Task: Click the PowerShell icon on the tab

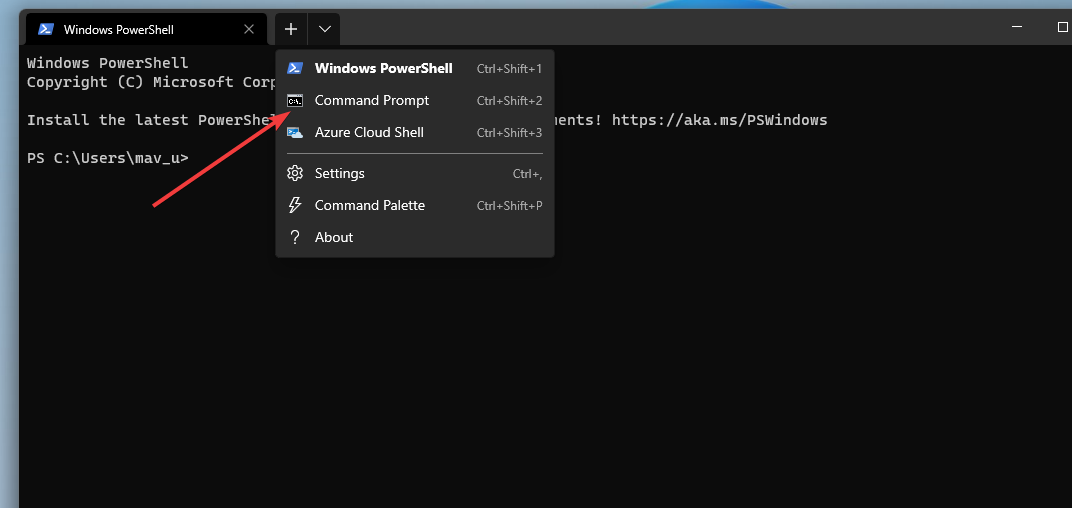Action: [x=45, y=29]
